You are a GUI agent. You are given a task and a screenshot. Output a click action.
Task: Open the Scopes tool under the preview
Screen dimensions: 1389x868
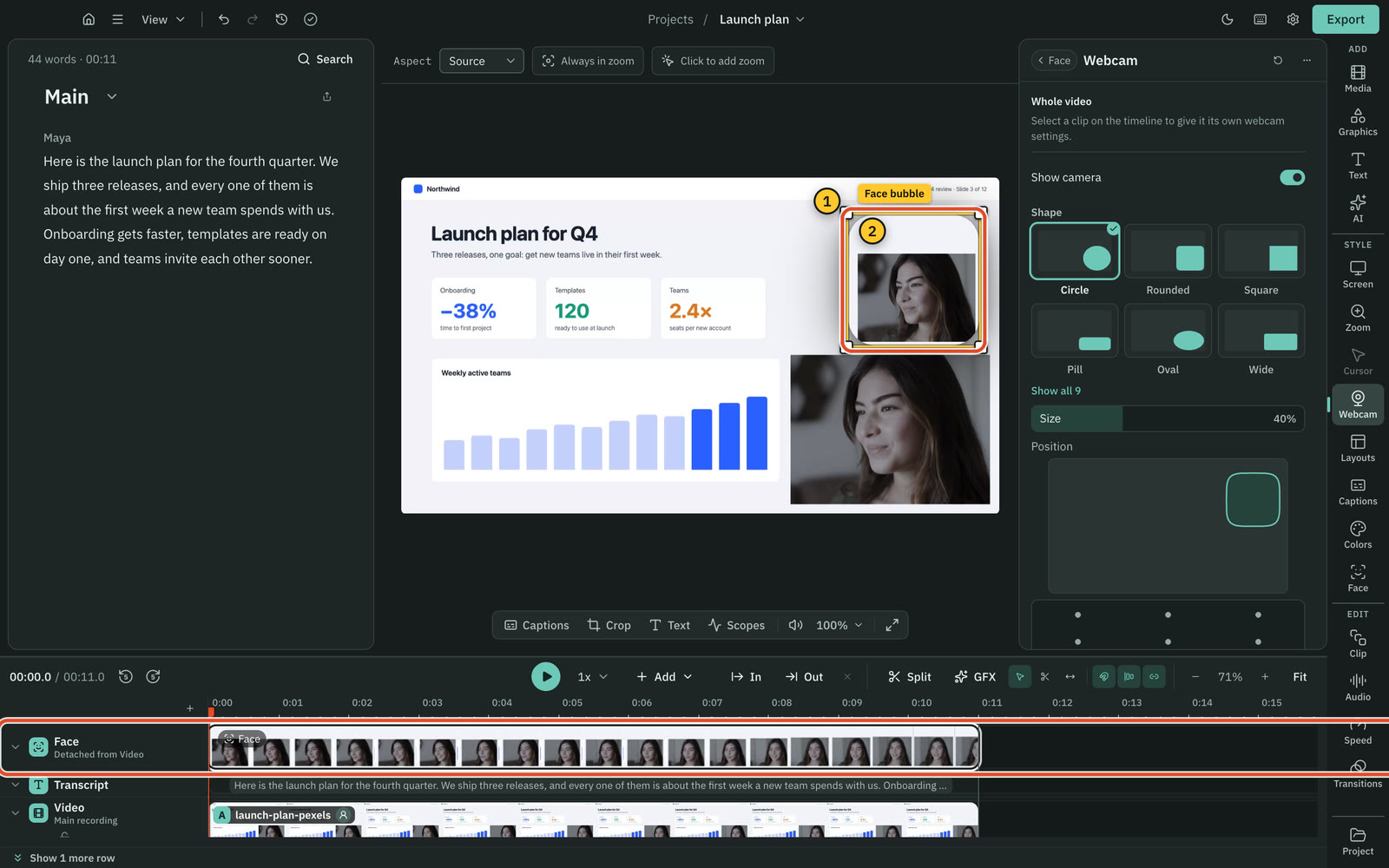(x=736, y=625)
